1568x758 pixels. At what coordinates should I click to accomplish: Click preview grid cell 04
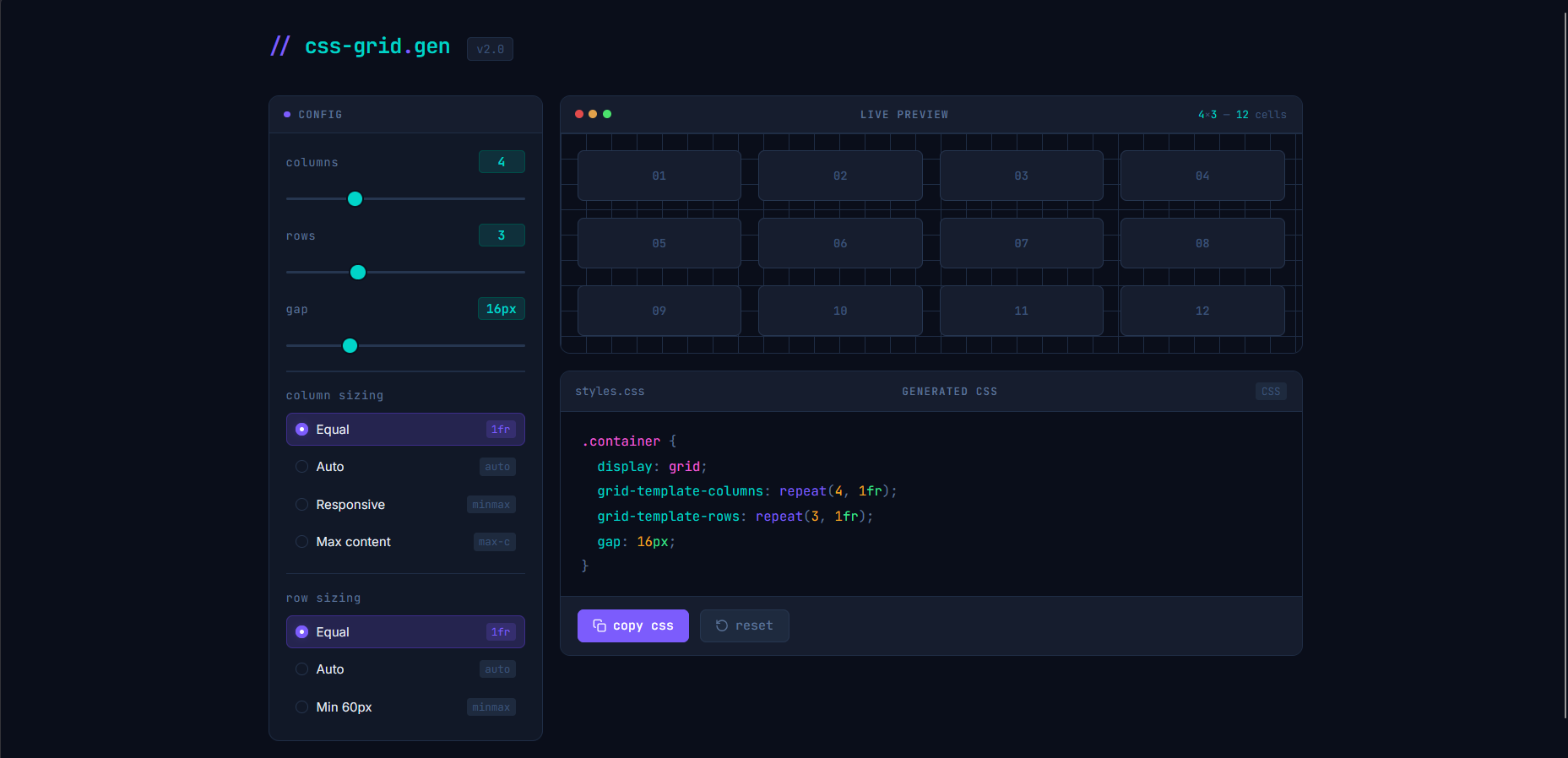coord(1202,176)
